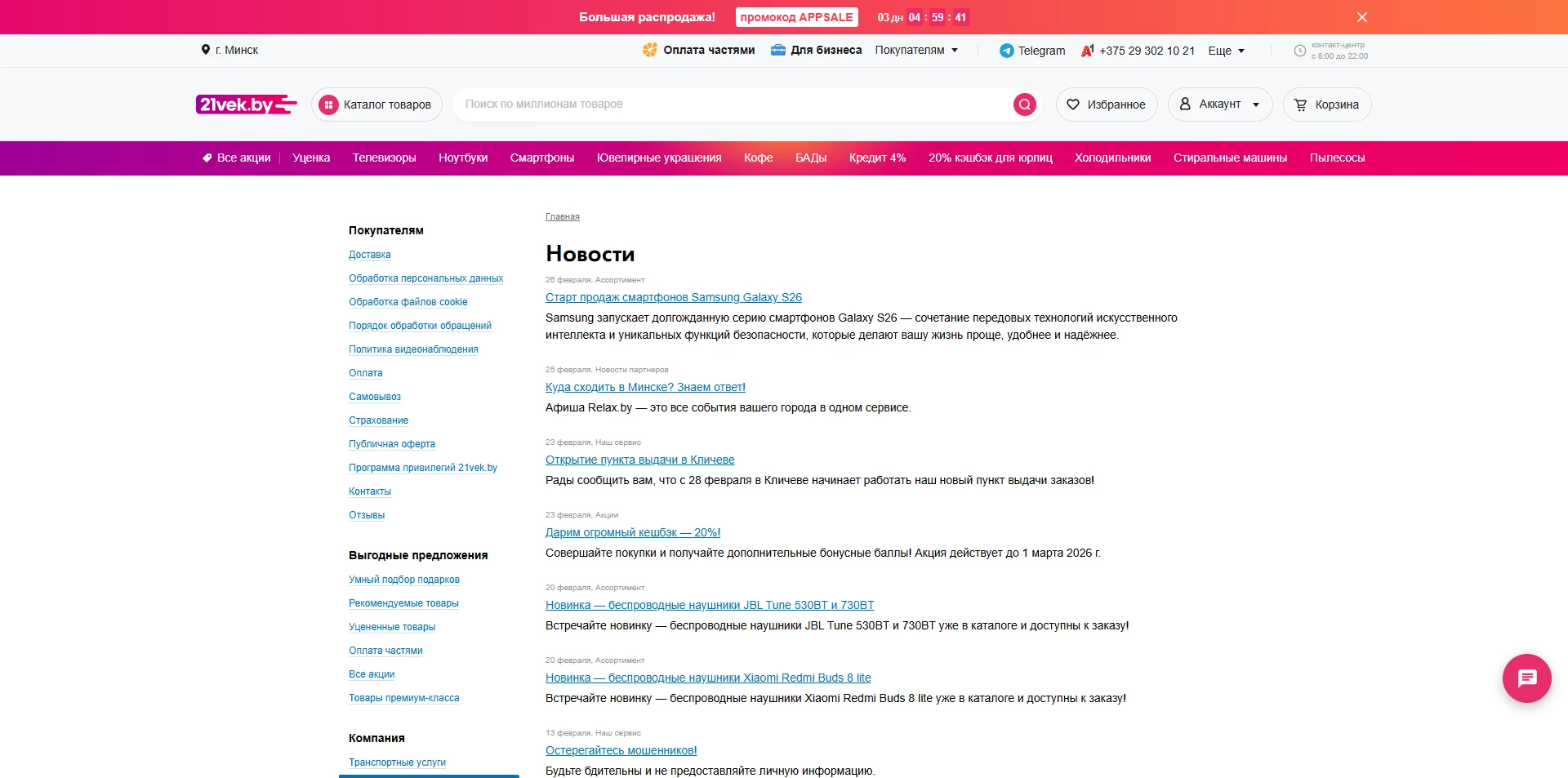Click the Главная breadcrumb link
This screenshot has width=1568, height=778.
(562, 216)
